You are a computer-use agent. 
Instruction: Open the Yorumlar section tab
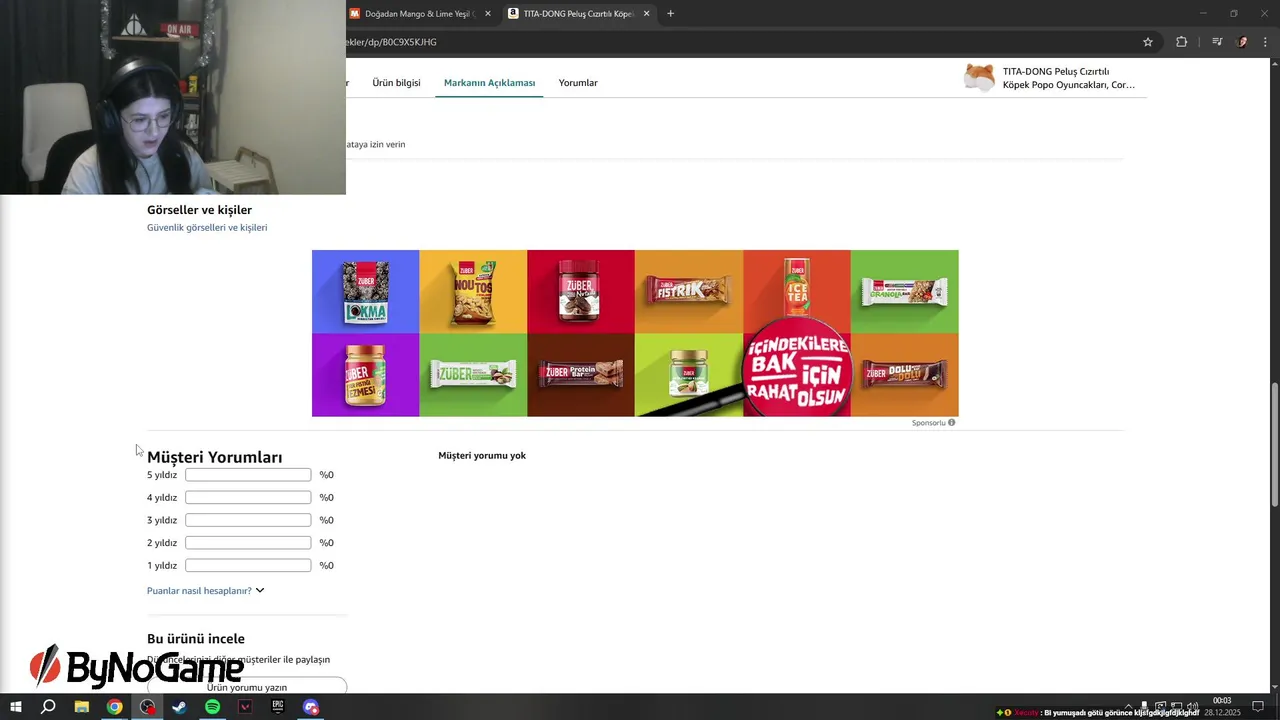[x=578, y=83]
